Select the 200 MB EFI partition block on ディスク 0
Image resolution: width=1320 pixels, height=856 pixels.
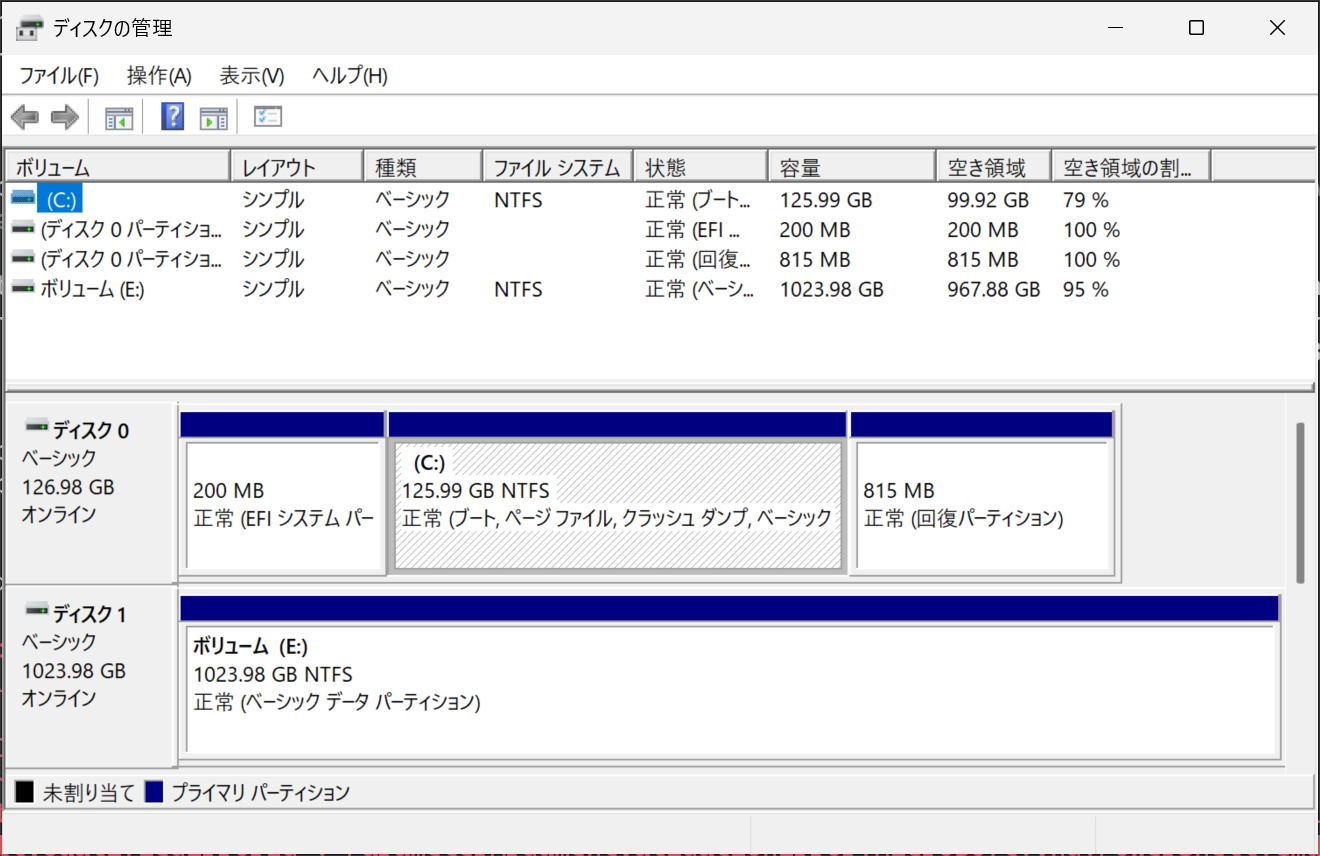pyautogui.click(x=282, y=493)
